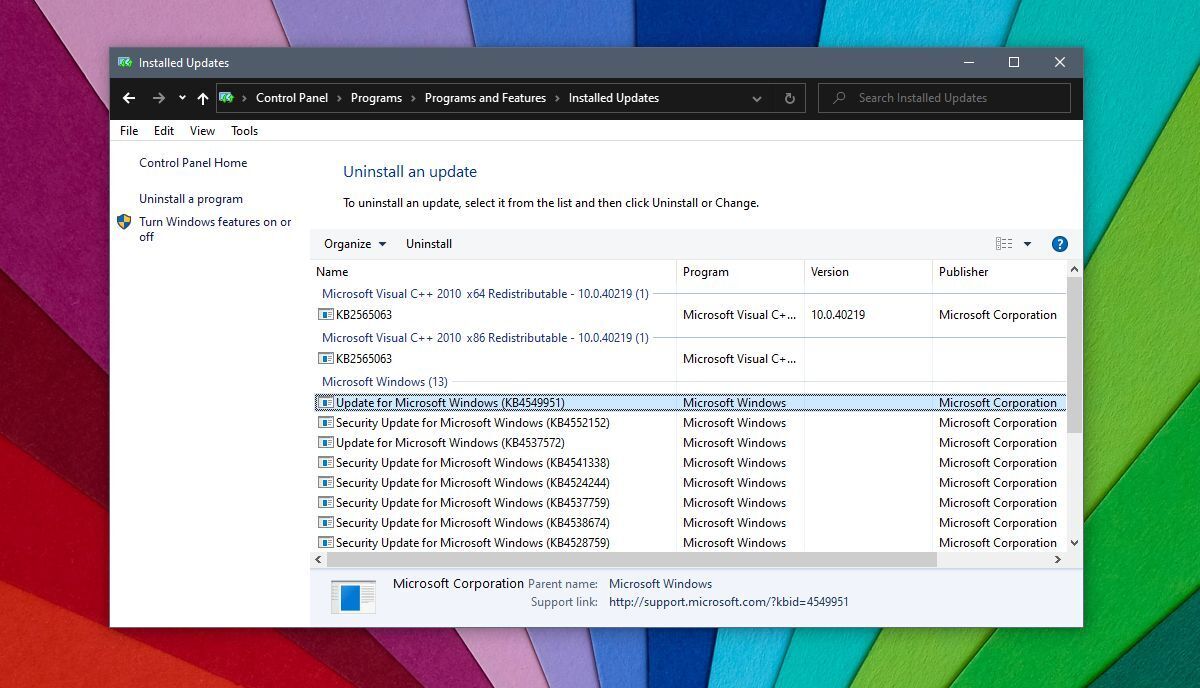Refresh the Installed Updates list
This screenshot has width=1200, height=688.
[789, 98]
